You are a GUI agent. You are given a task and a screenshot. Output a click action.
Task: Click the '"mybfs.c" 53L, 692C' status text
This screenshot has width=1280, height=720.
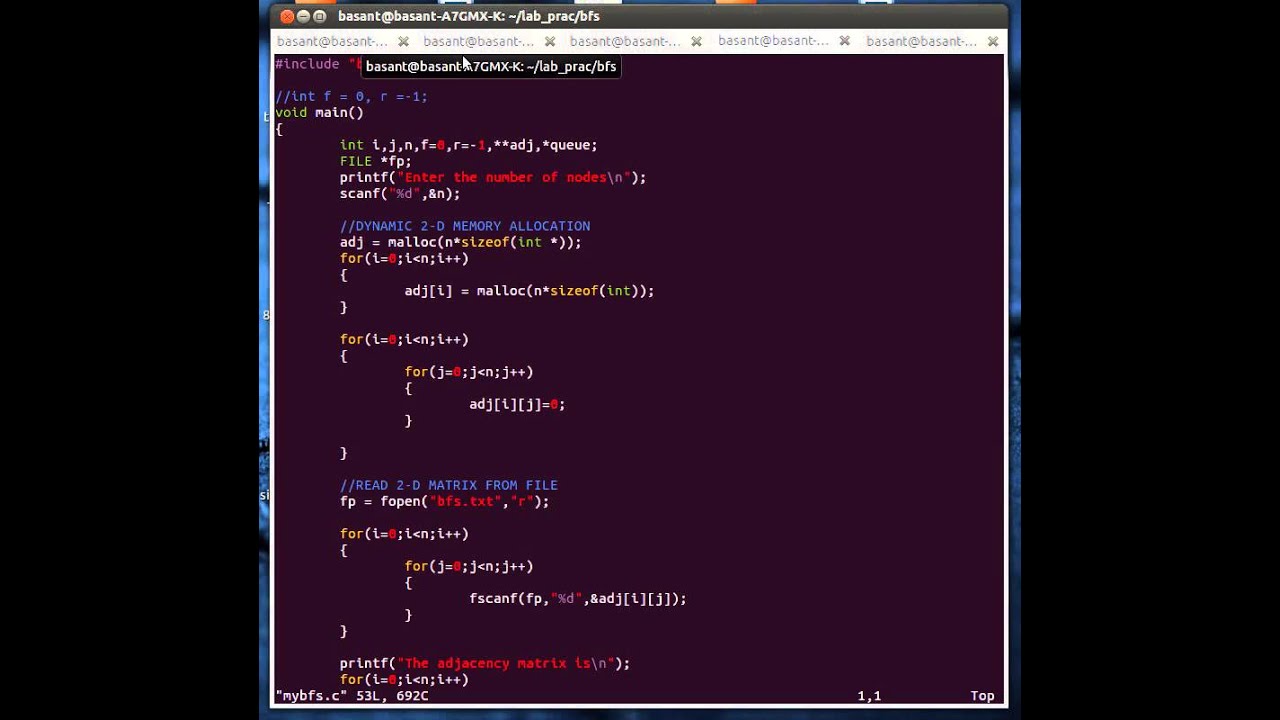click(x=352, y=695)
